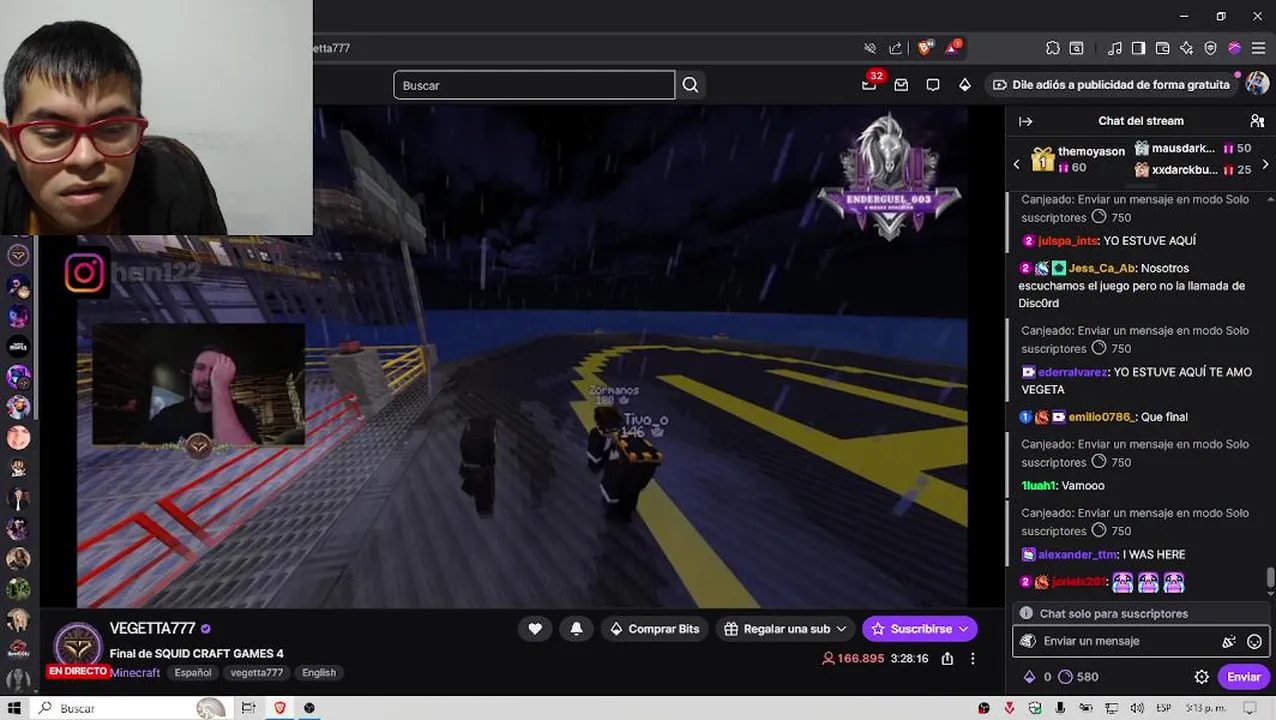The image size is (1276, 720).
Task: Open the Bits balance diamond at chat bottom
Action: point(1029,677)
